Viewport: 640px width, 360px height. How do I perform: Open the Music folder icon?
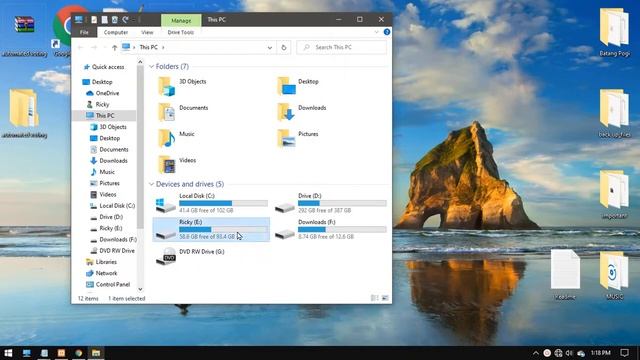point(167,138)
